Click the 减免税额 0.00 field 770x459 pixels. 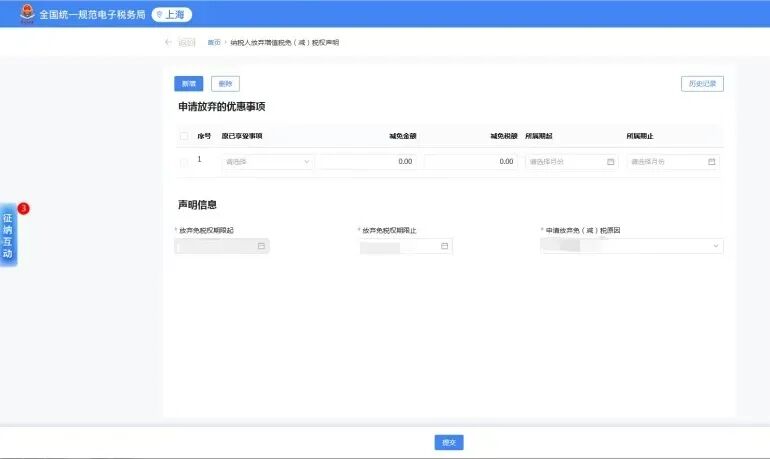471,162
